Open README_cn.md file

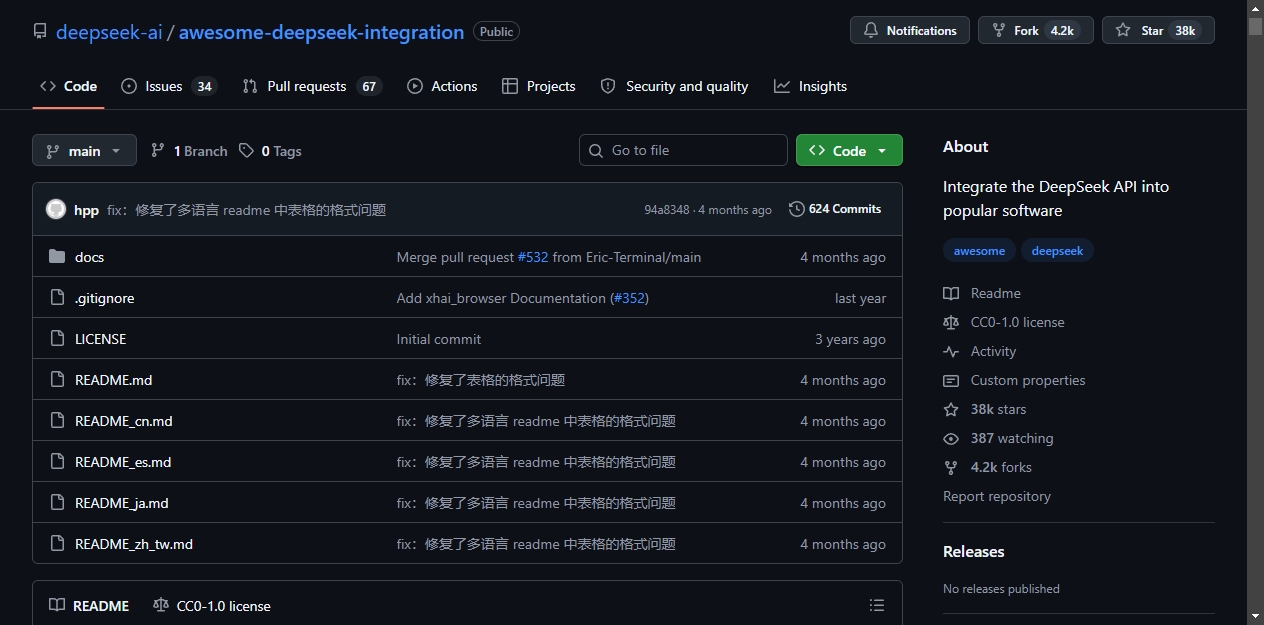click(123, 421)
